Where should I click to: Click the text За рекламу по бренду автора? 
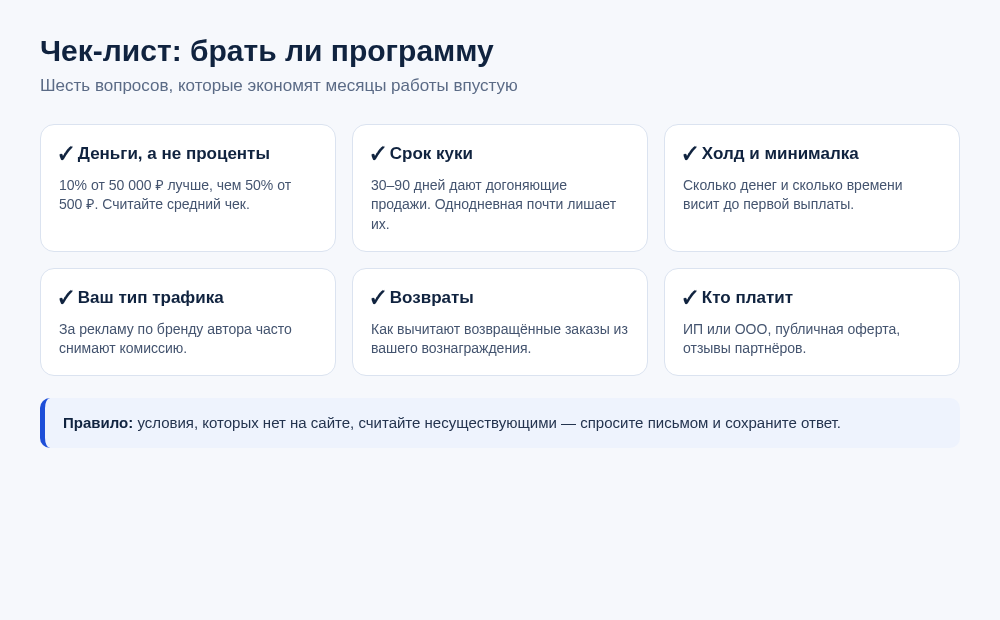point(175,339)
